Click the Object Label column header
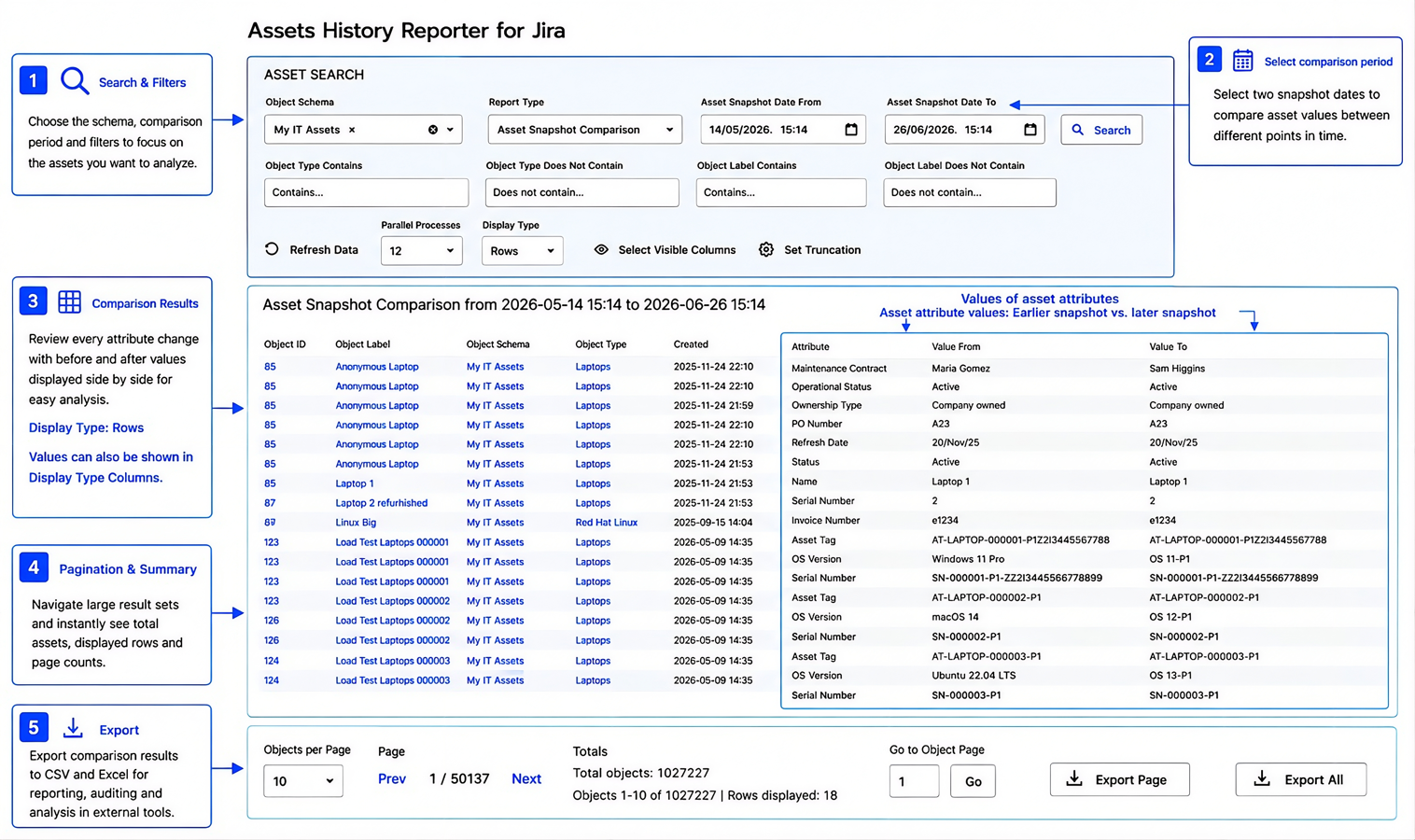Screen dimensions: 1415x840 pos(363,344)
